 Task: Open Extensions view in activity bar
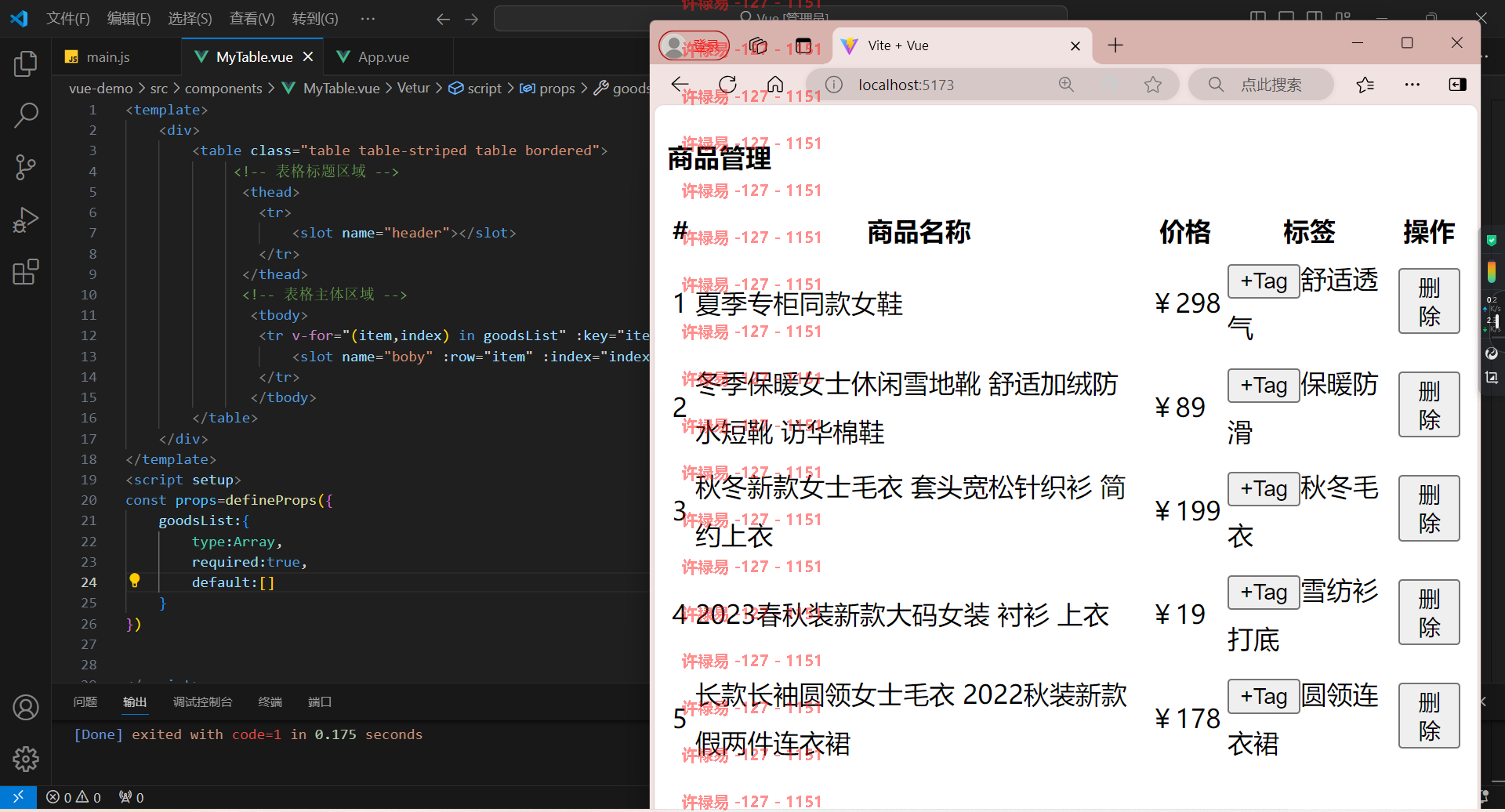[x=26, y=272]
